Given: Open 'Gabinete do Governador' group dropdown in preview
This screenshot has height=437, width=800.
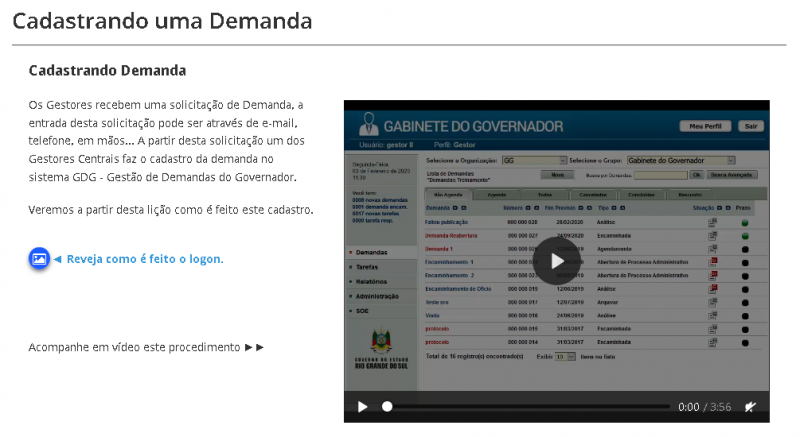Looking at the screenshot, I should 681,161.
